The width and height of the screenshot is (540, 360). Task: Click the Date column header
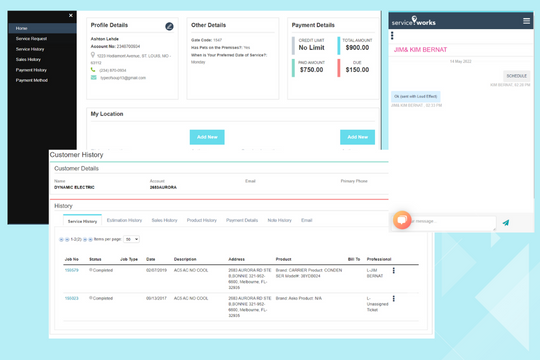point(150,259)
